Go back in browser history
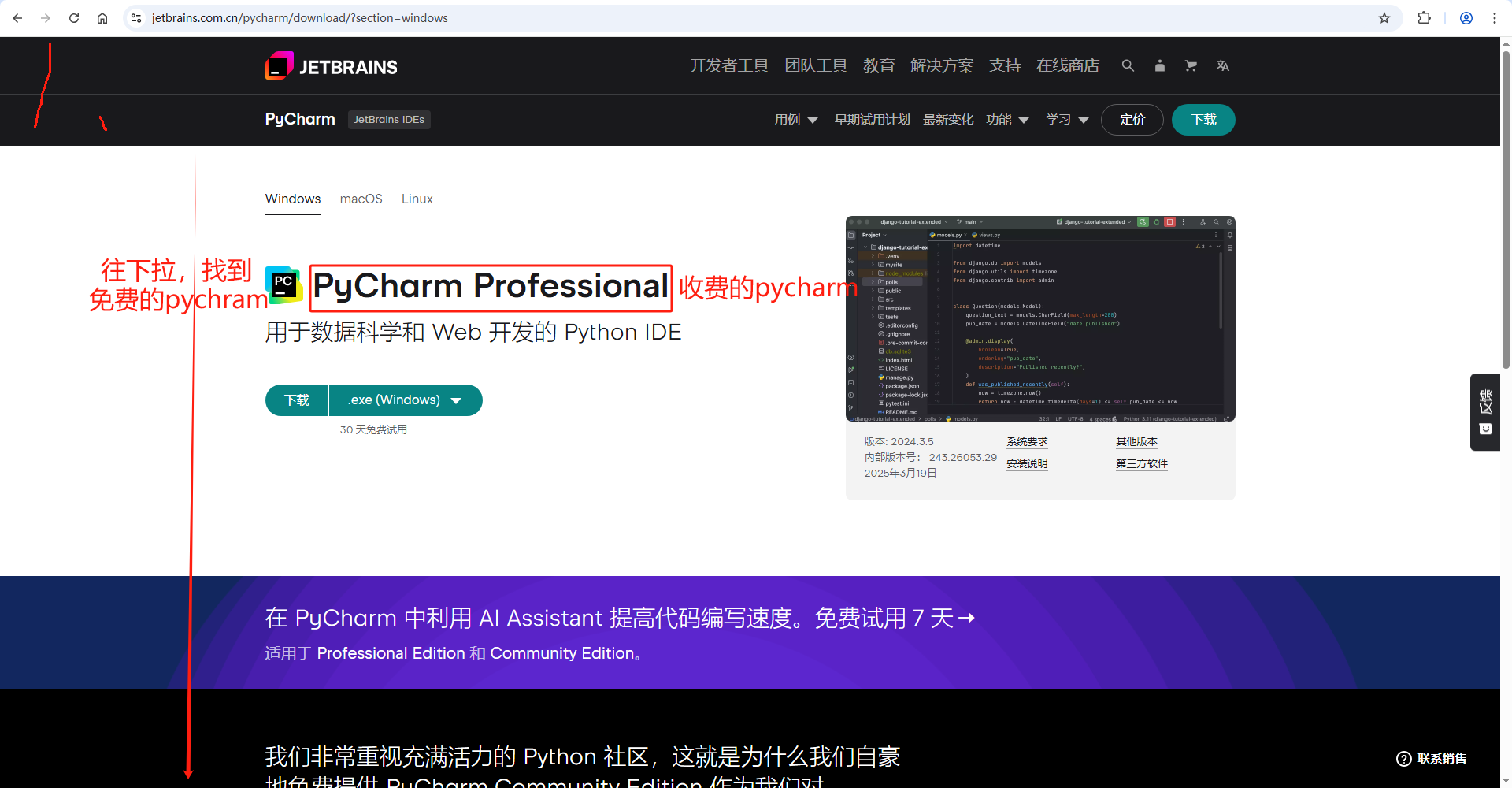The width and height of the screenshot is (1512, 788). (17, 18)
